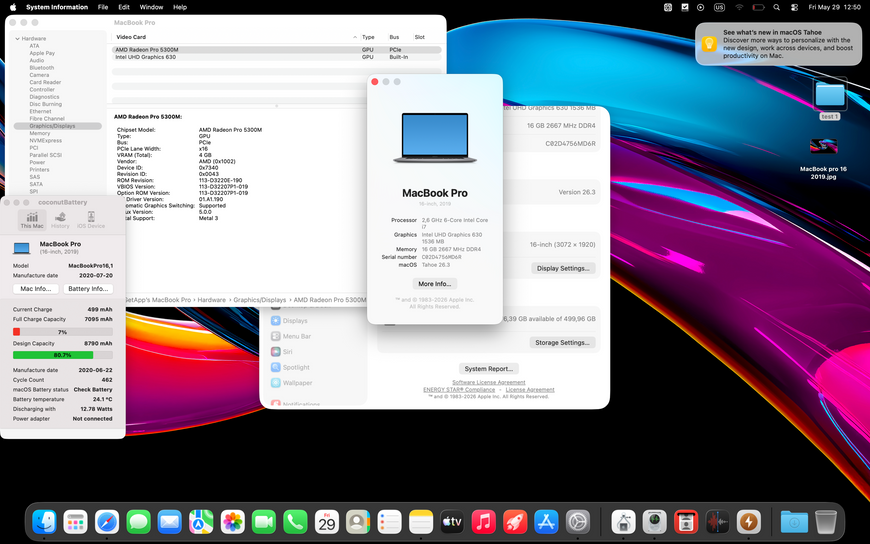The image size is (870, 544).
Task: Select the Intel UHD Graphics 630 row
Action: pyautogui.click(x=276, y=57)
